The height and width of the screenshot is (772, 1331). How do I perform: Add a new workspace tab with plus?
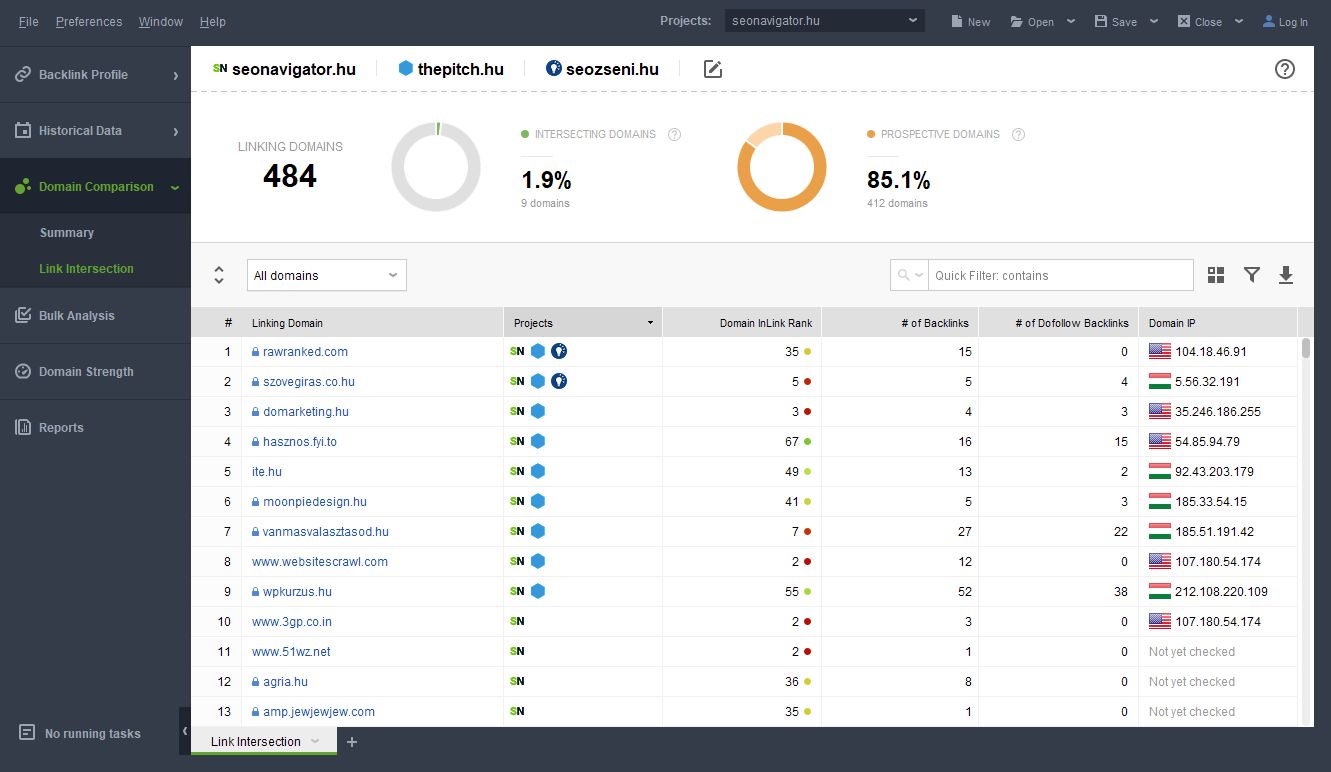coord(352,742)
